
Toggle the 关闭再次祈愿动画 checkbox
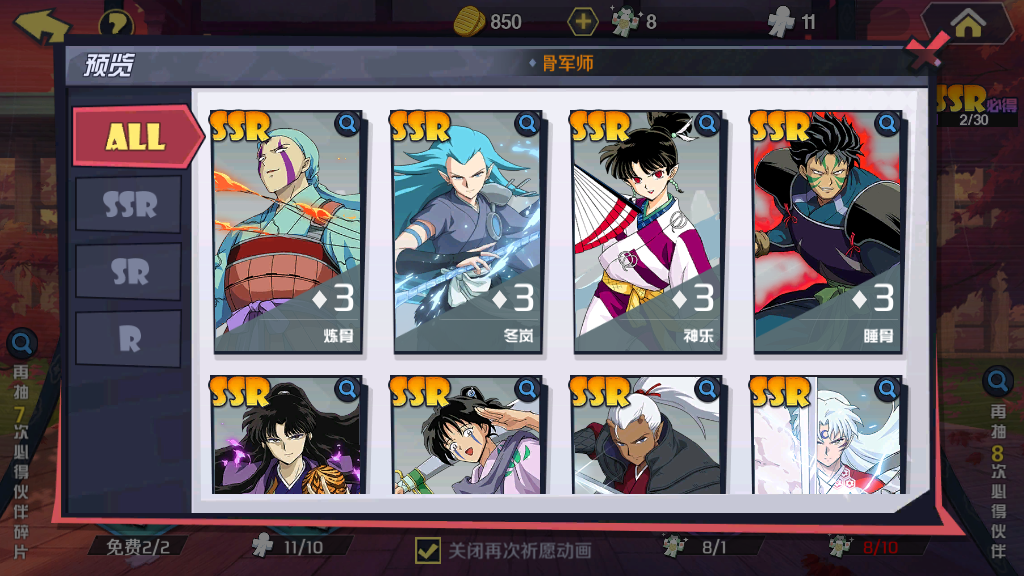[428, 550]
